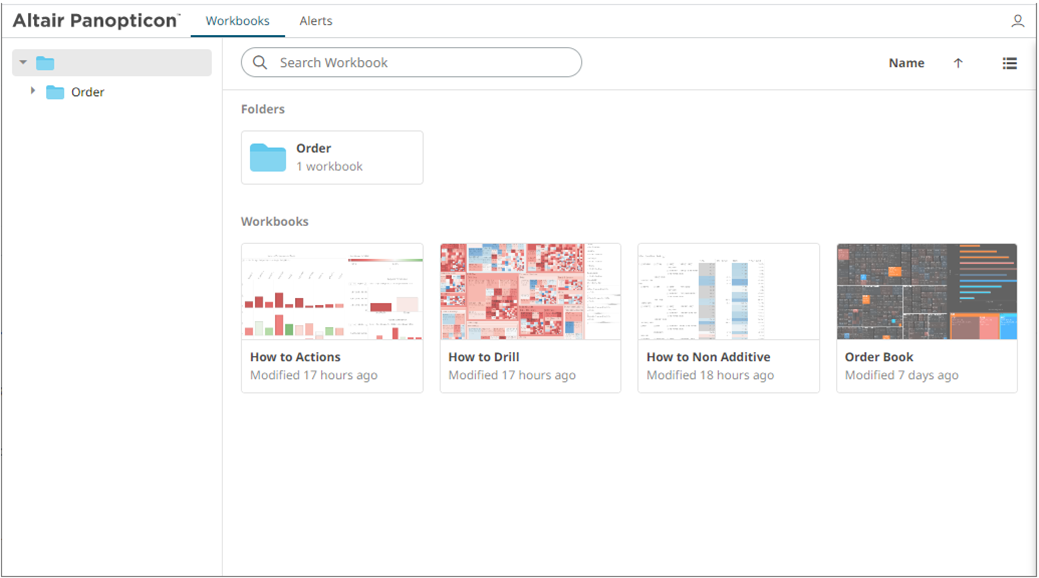This screenshot has height=578, width=1039.
Task: Click the How to Non Additive thumbnail
Action: (x=728, y=292)
